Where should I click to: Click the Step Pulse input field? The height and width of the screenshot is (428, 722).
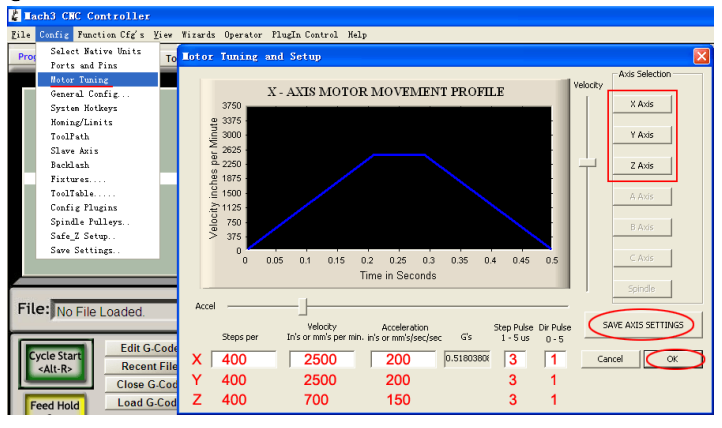[515, 359]
